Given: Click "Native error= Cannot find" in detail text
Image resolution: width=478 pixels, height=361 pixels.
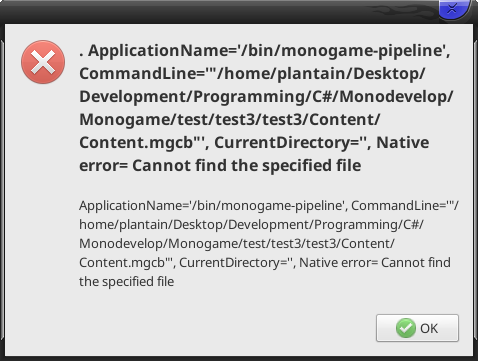Looking at the screenshot, I should (x=375, y=263).
